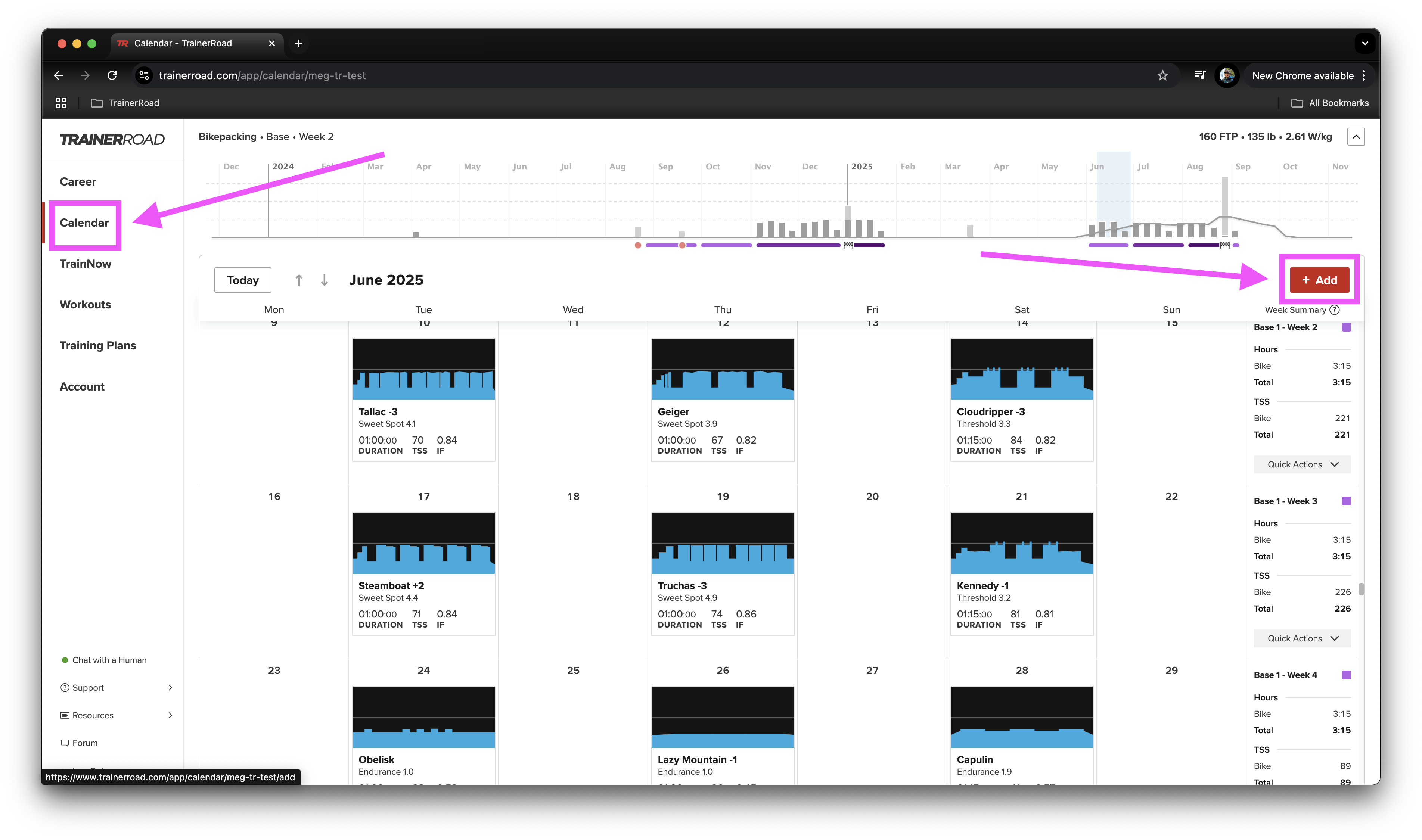Open Account in the sidebar

click(82, 387)
